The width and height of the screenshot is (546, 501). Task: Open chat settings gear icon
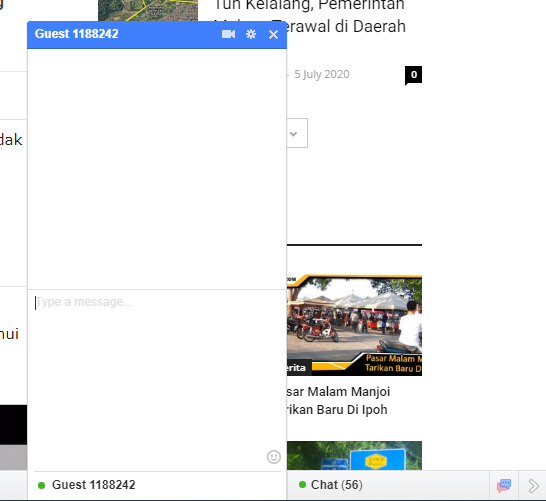pyautogui.click(x=251, y=34)
